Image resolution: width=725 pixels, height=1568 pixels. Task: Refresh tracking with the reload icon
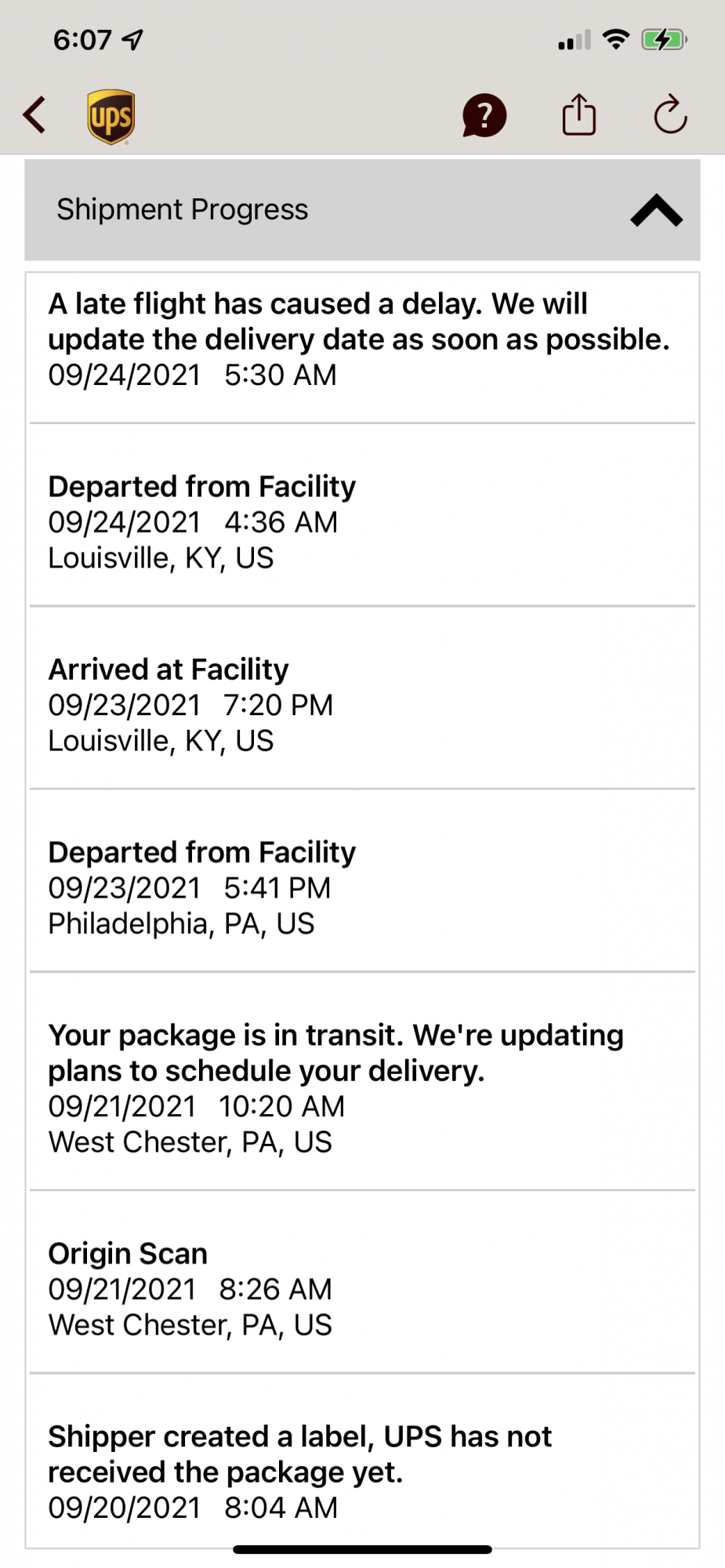click(671, 114)
